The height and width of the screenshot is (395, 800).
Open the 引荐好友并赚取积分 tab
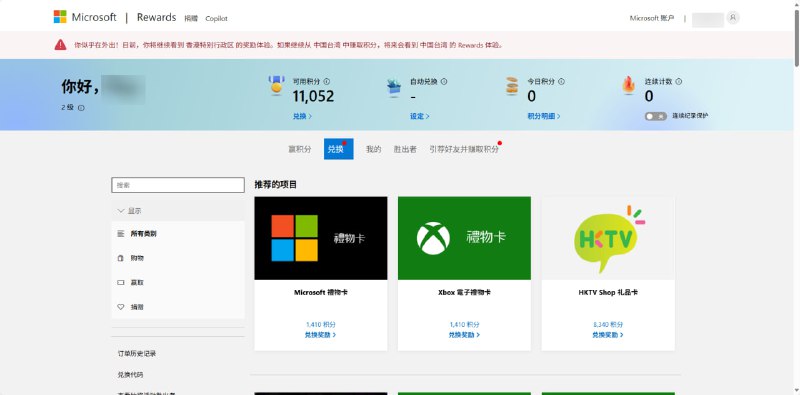tap(464, 149)
